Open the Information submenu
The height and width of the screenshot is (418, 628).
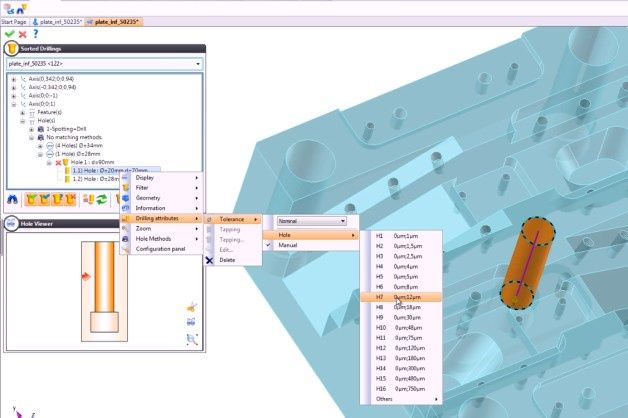click(x=161, y=208)
